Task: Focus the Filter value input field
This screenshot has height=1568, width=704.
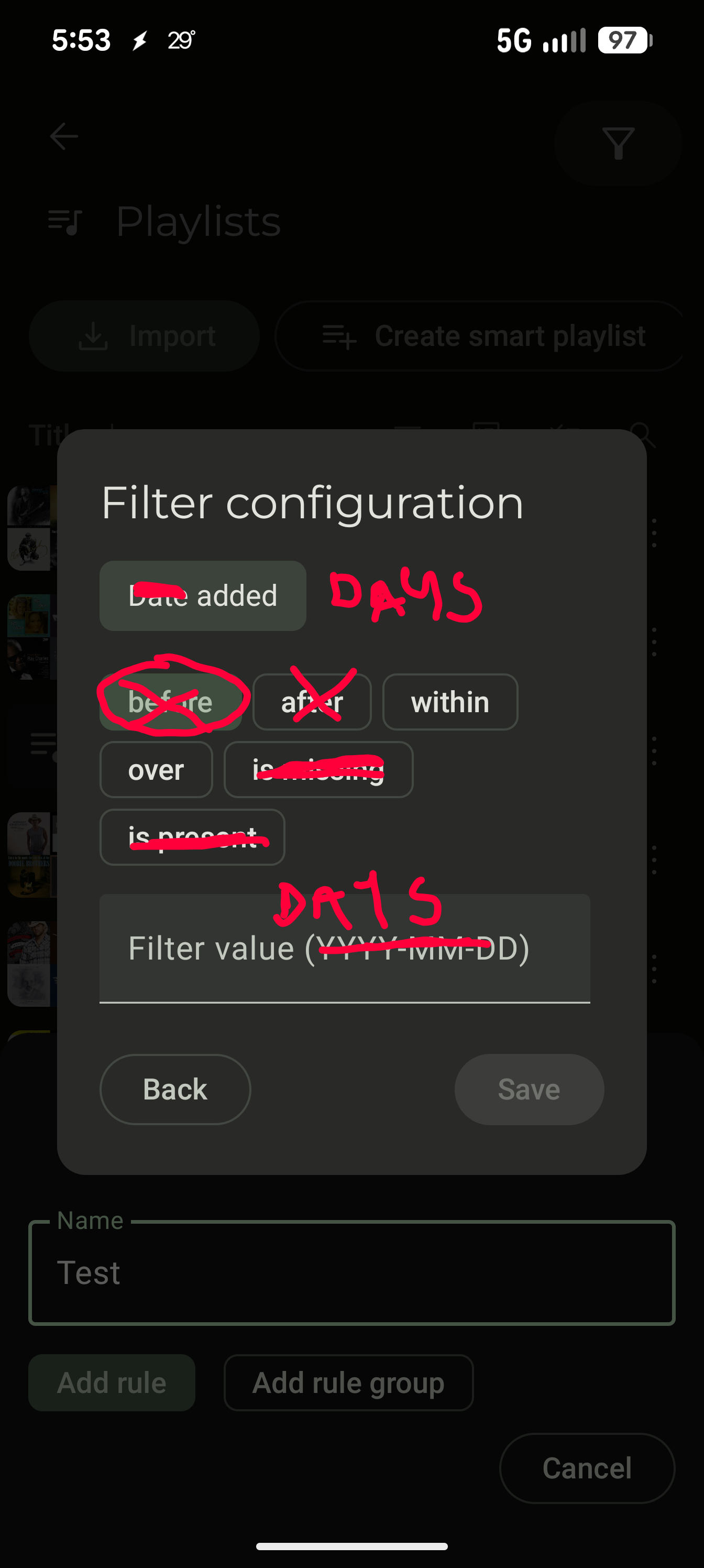Action: pyautogui.click(x=345, y=949)
